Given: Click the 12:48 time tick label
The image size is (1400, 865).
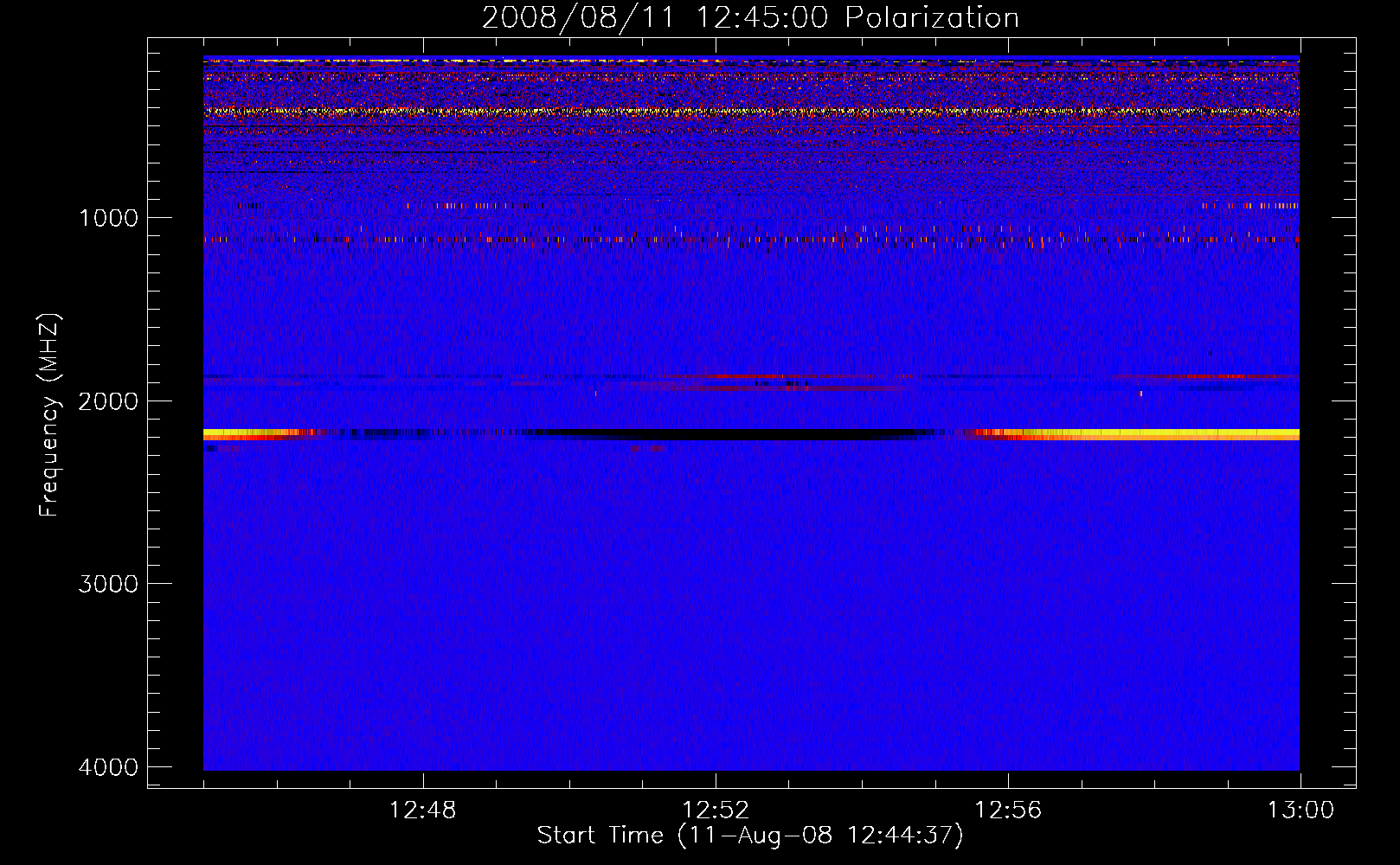Looking at the screenshot, I should coord(423,811).
